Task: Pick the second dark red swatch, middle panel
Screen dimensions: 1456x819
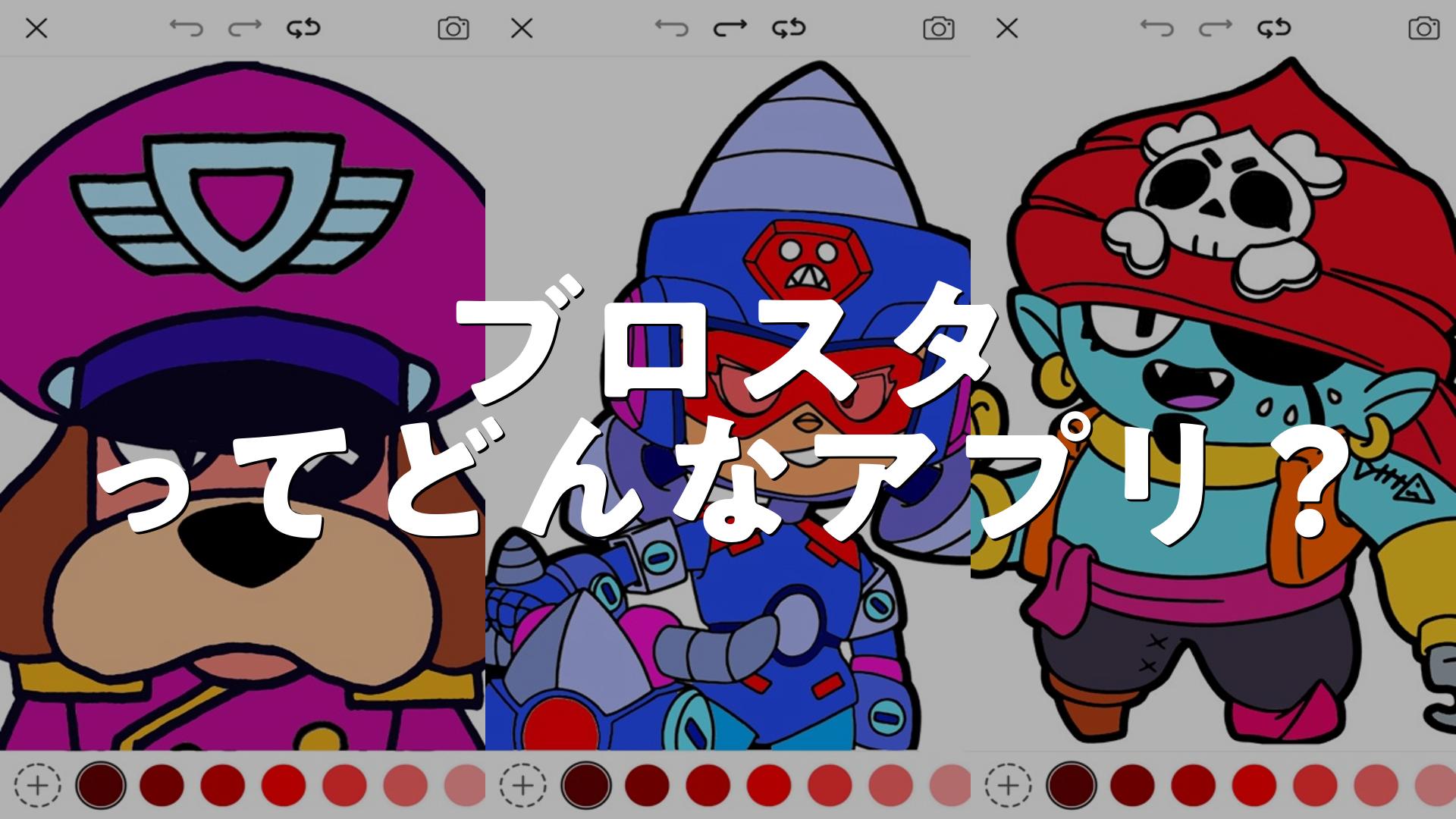Action: [x=648, y=785]
